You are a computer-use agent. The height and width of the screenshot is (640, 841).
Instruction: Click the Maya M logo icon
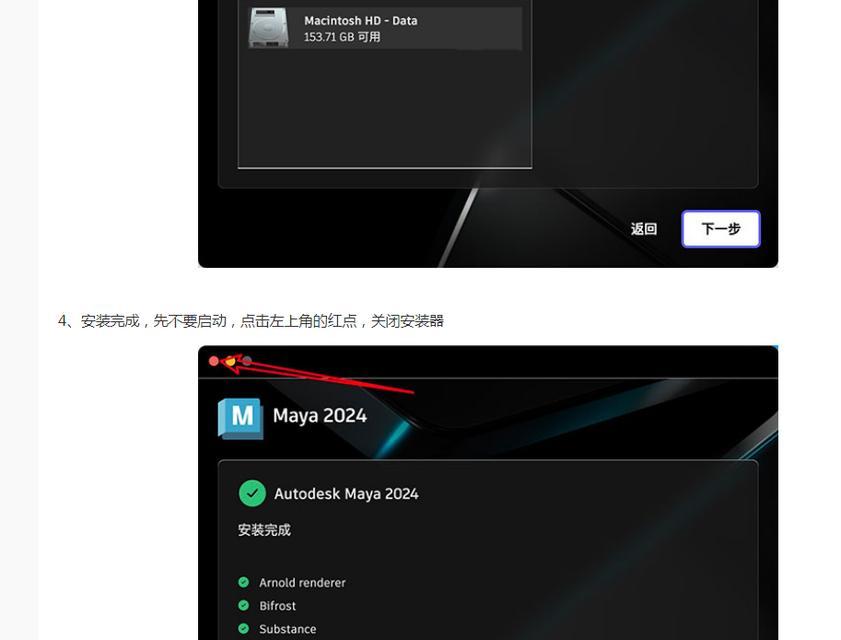coord(241,417)
